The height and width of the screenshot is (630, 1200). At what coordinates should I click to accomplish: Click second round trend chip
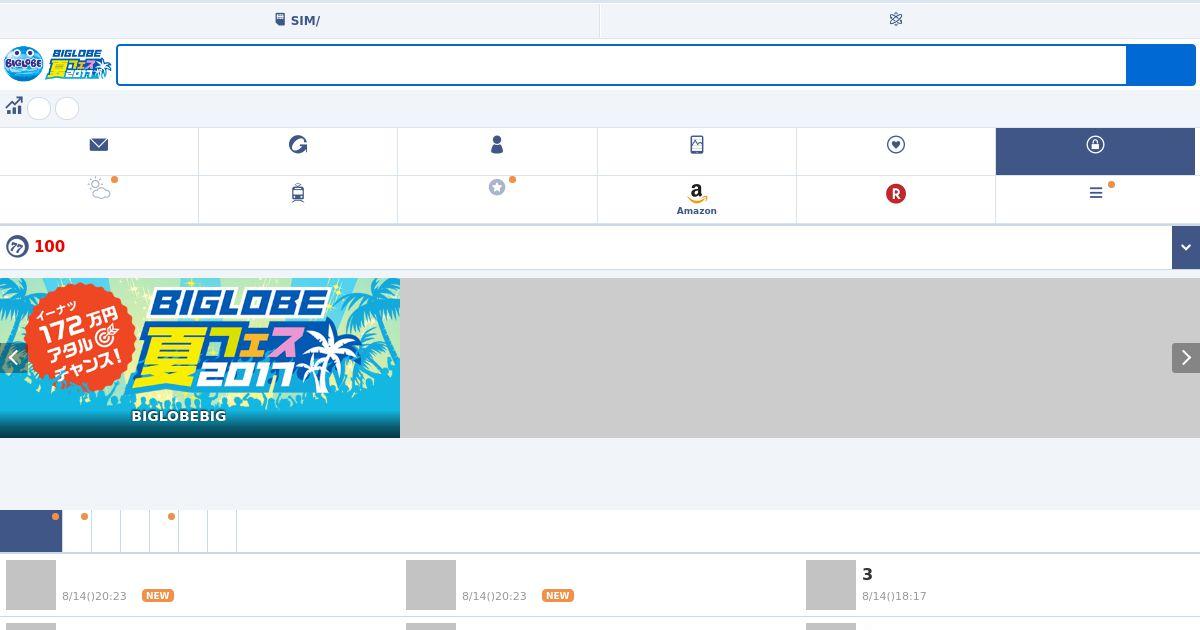click(67, 108)
